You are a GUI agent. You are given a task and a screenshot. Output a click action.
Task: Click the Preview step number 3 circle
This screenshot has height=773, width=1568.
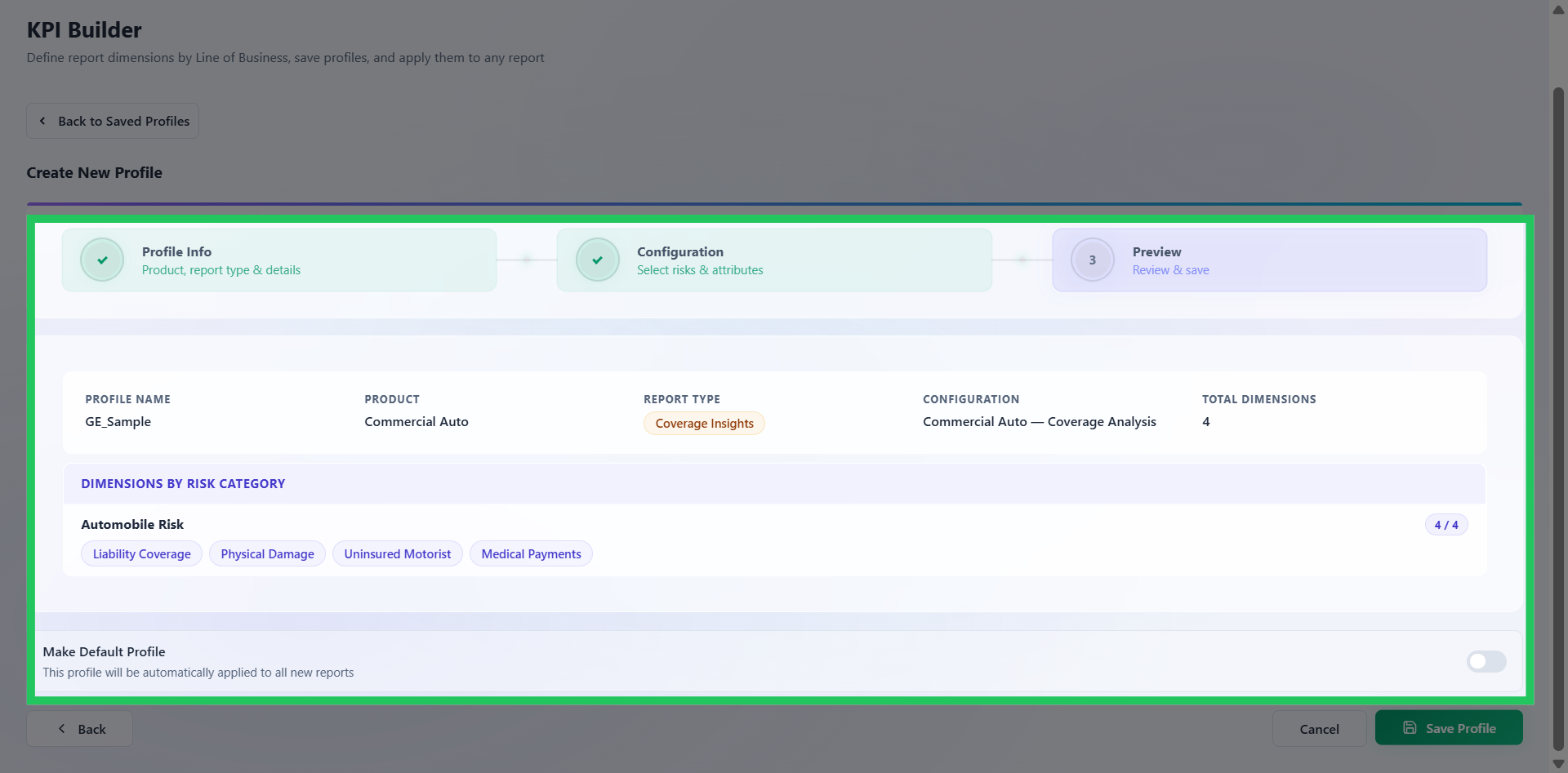1093,260
